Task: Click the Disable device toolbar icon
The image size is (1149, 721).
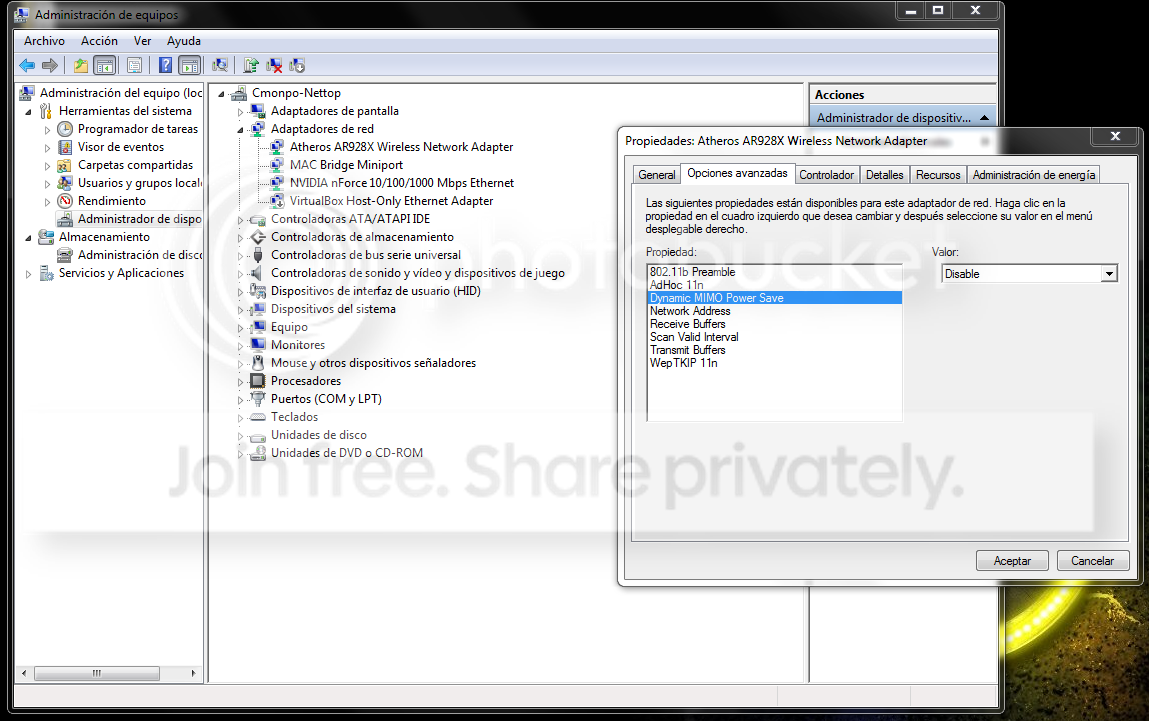Action: point(297,66)
